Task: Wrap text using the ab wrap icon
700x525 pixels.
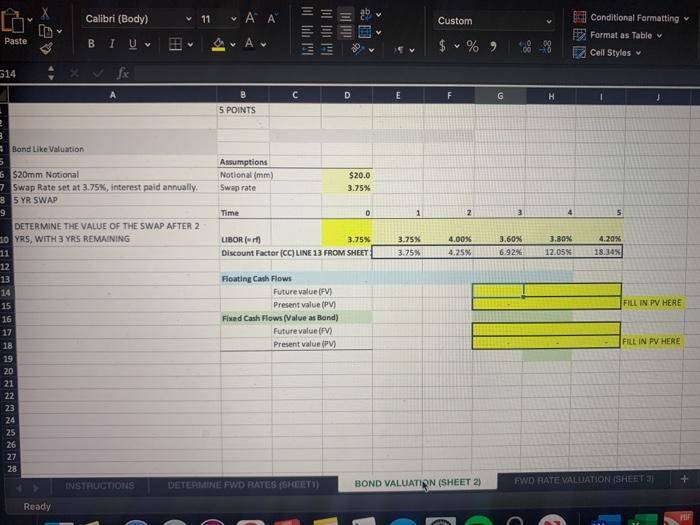Action: tap(365, 14)
